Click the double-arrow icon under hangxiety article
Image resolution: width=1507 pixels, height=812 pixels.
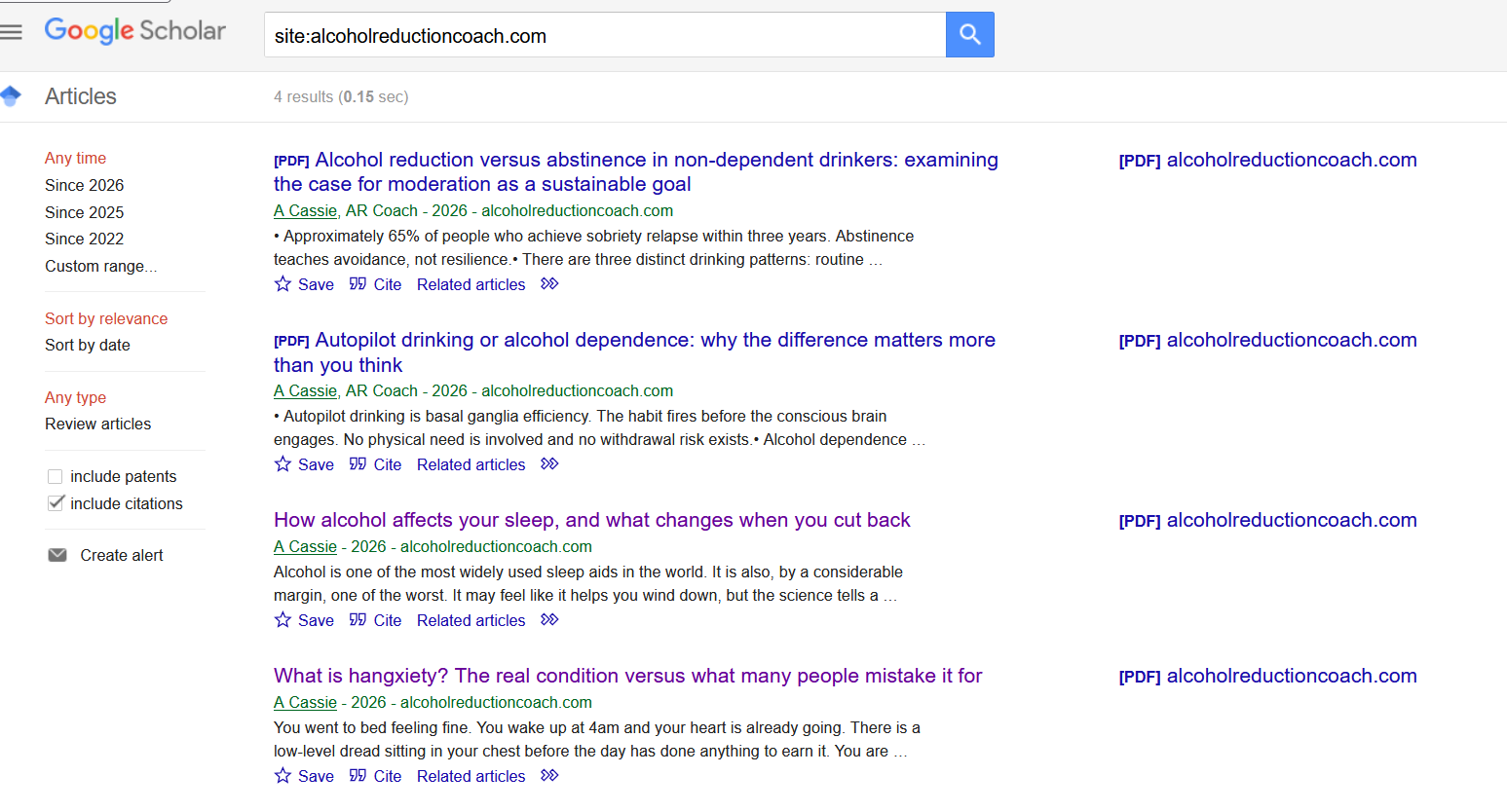[x=549, y=776]
